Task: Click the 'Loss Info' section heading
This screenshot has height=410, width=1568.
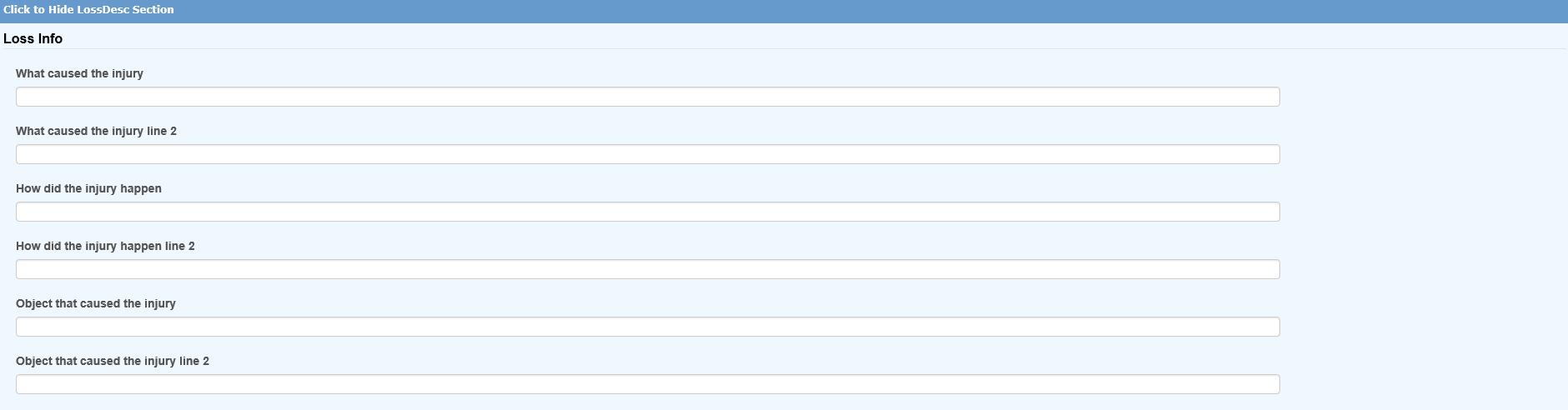Action: point(33,39)
